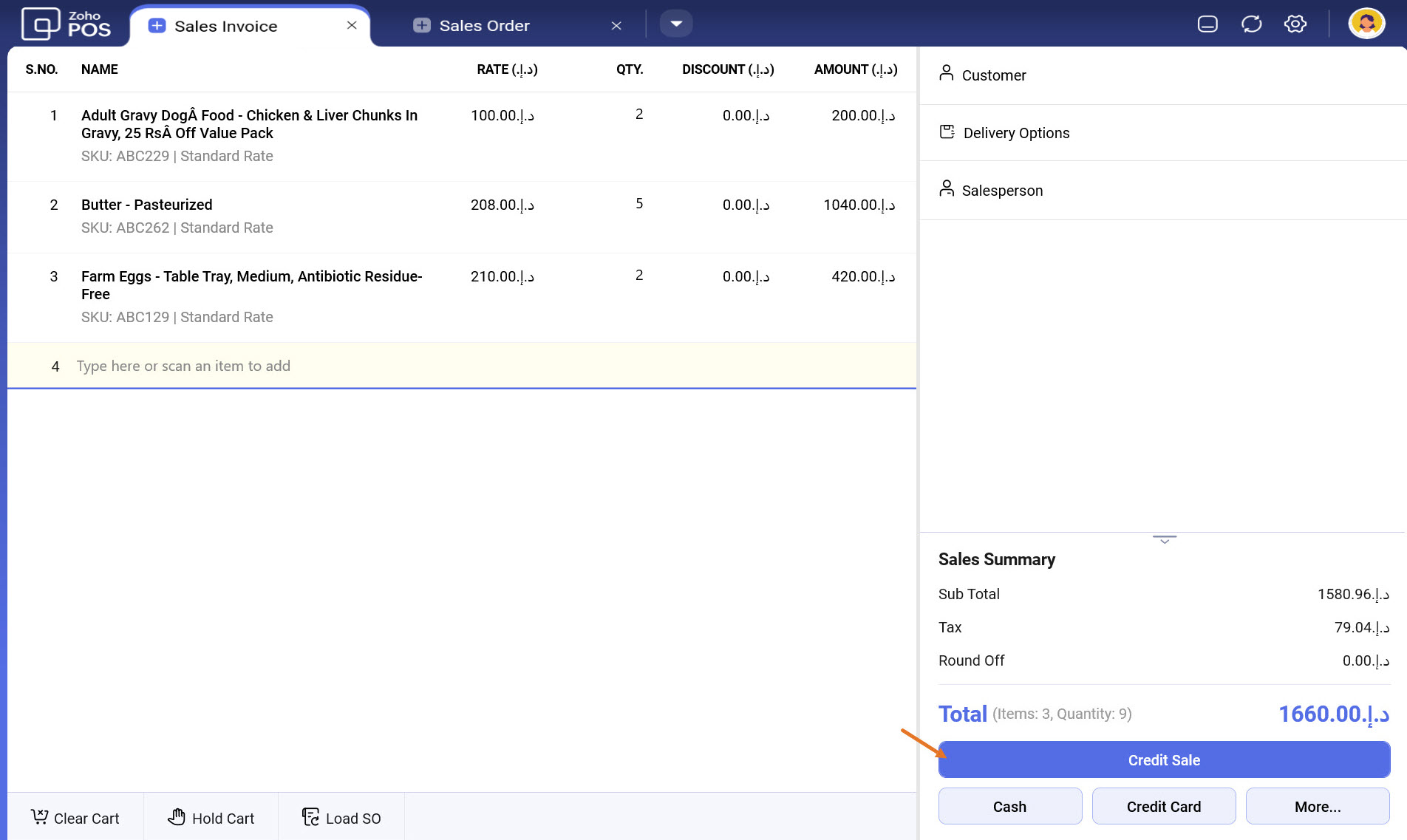Screen dimensions: 1407x840
Task: Choose Cash payment method
Action: (1009, 806)
